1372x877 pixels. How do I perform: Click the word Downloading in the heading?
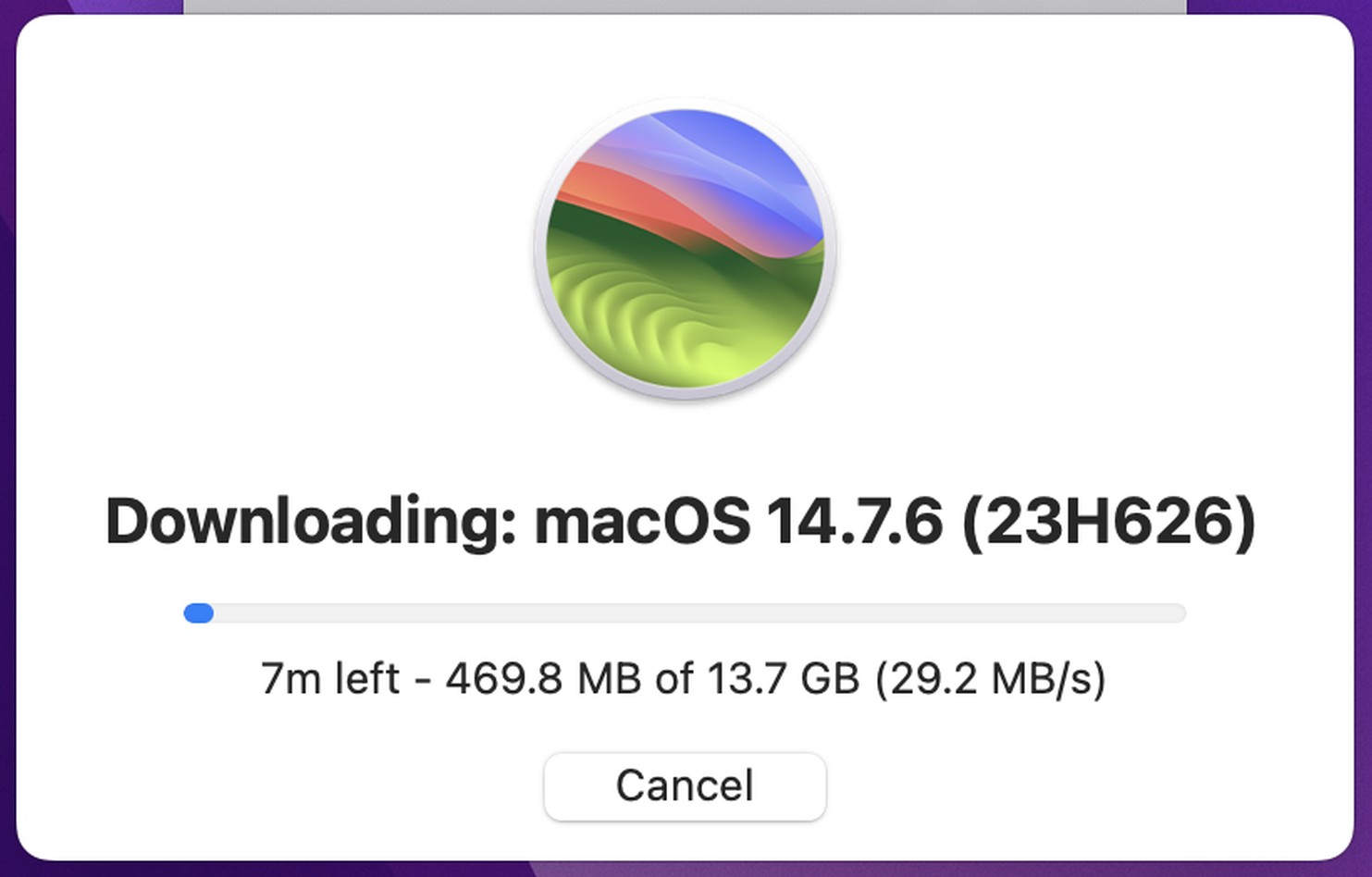point(311,522)
